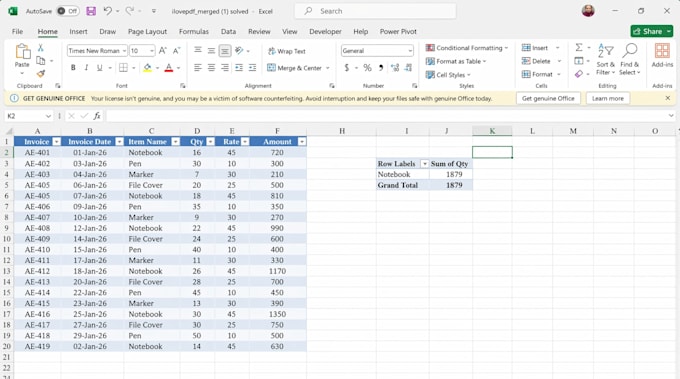Center text horizontally icon
680x379 pixels.
coord(211,68)
